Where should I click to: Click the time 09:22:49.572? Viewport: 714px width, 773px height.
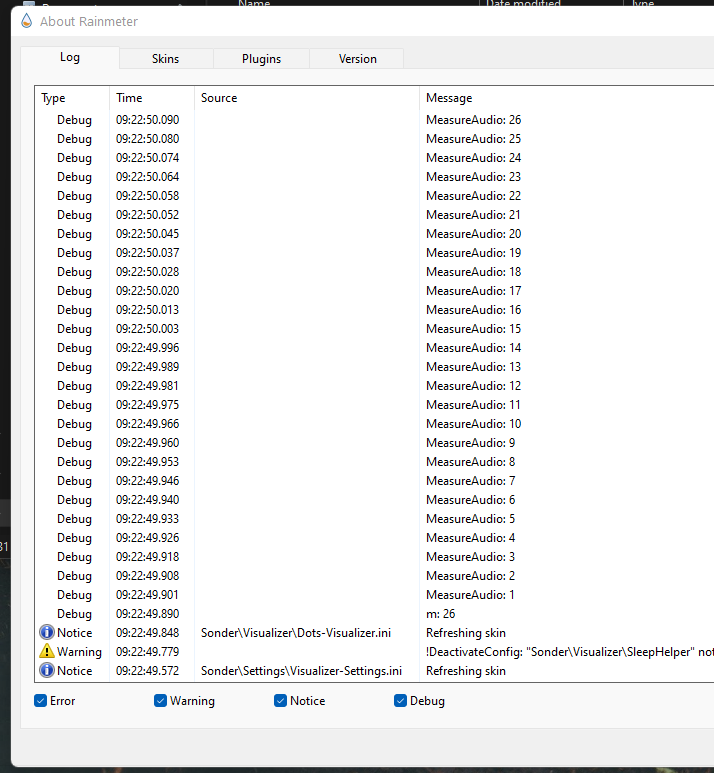click(147, 670)
